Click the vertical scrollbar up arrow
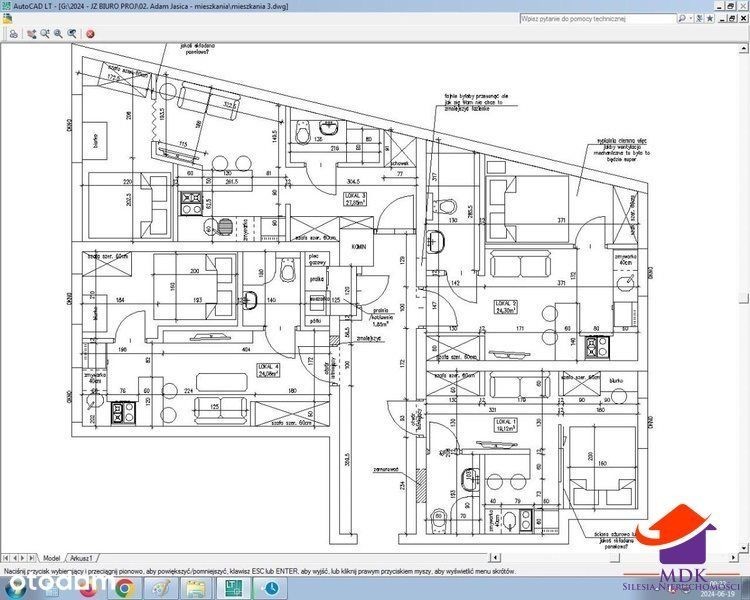This screenshot has width=750, height=600. tap(744, 47)
